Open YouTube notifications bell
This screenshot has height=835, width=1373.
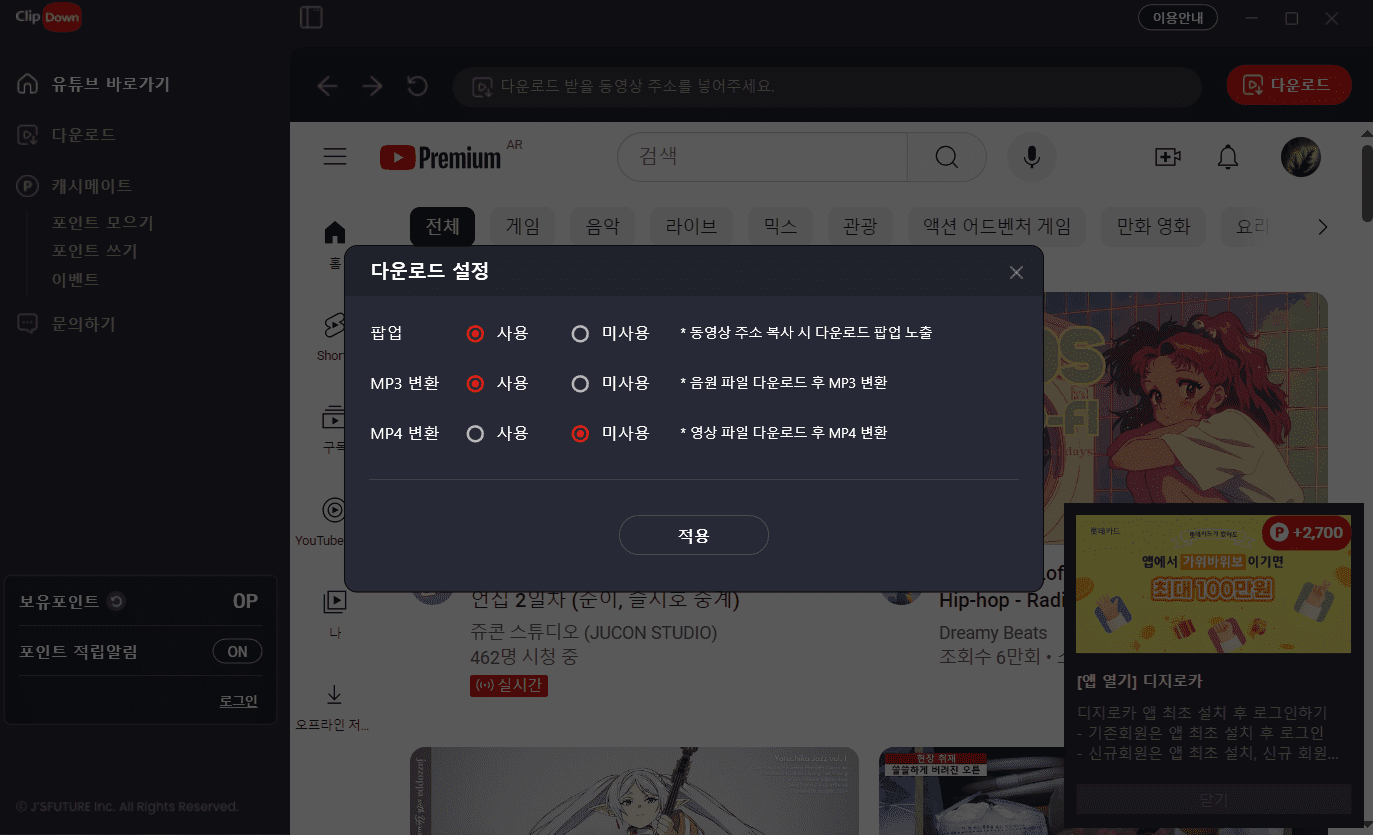[x=1227, y=157]
